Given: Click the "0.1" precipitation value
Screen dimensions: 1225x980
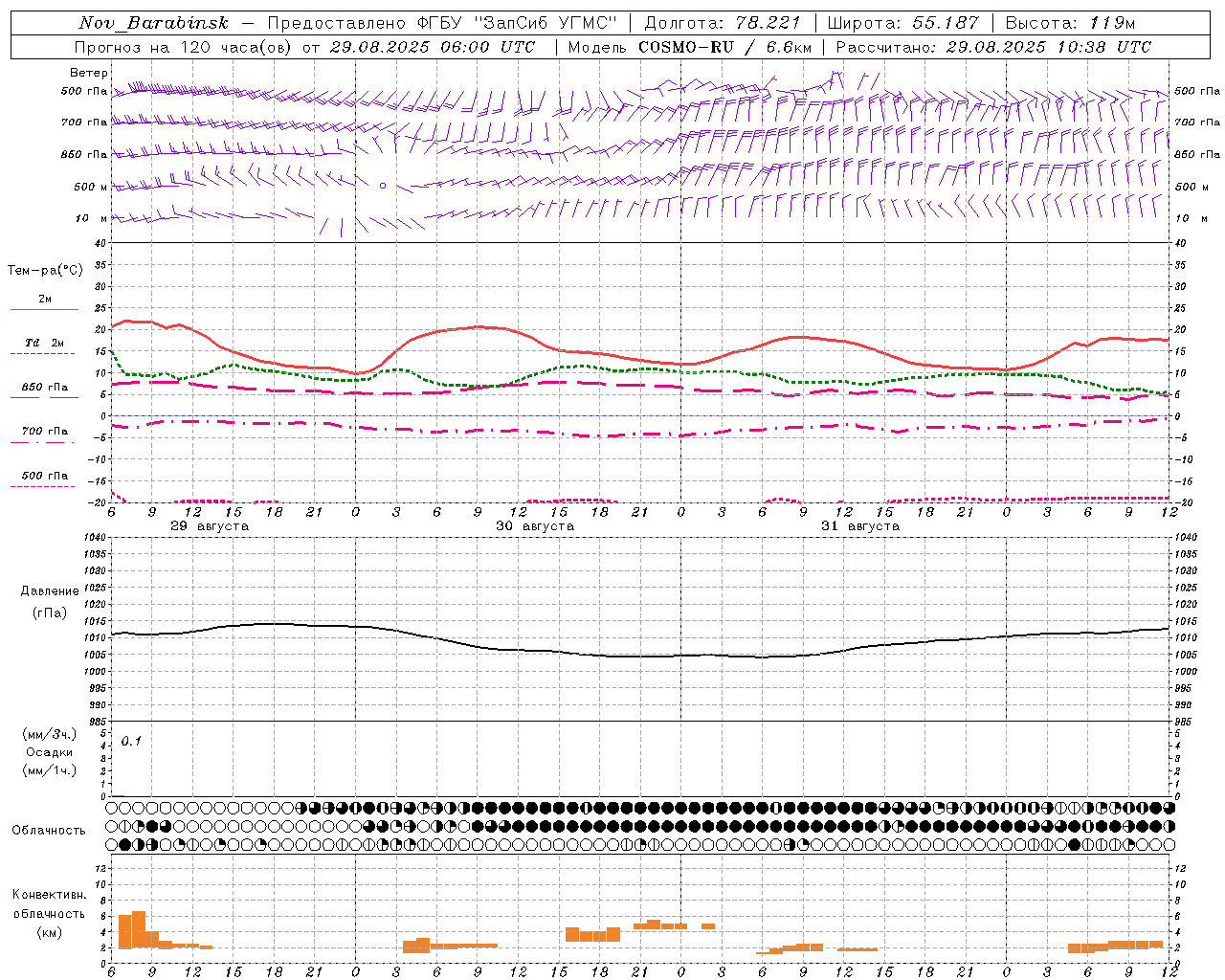Looking at the screenshot, I should tap(131, 741).
